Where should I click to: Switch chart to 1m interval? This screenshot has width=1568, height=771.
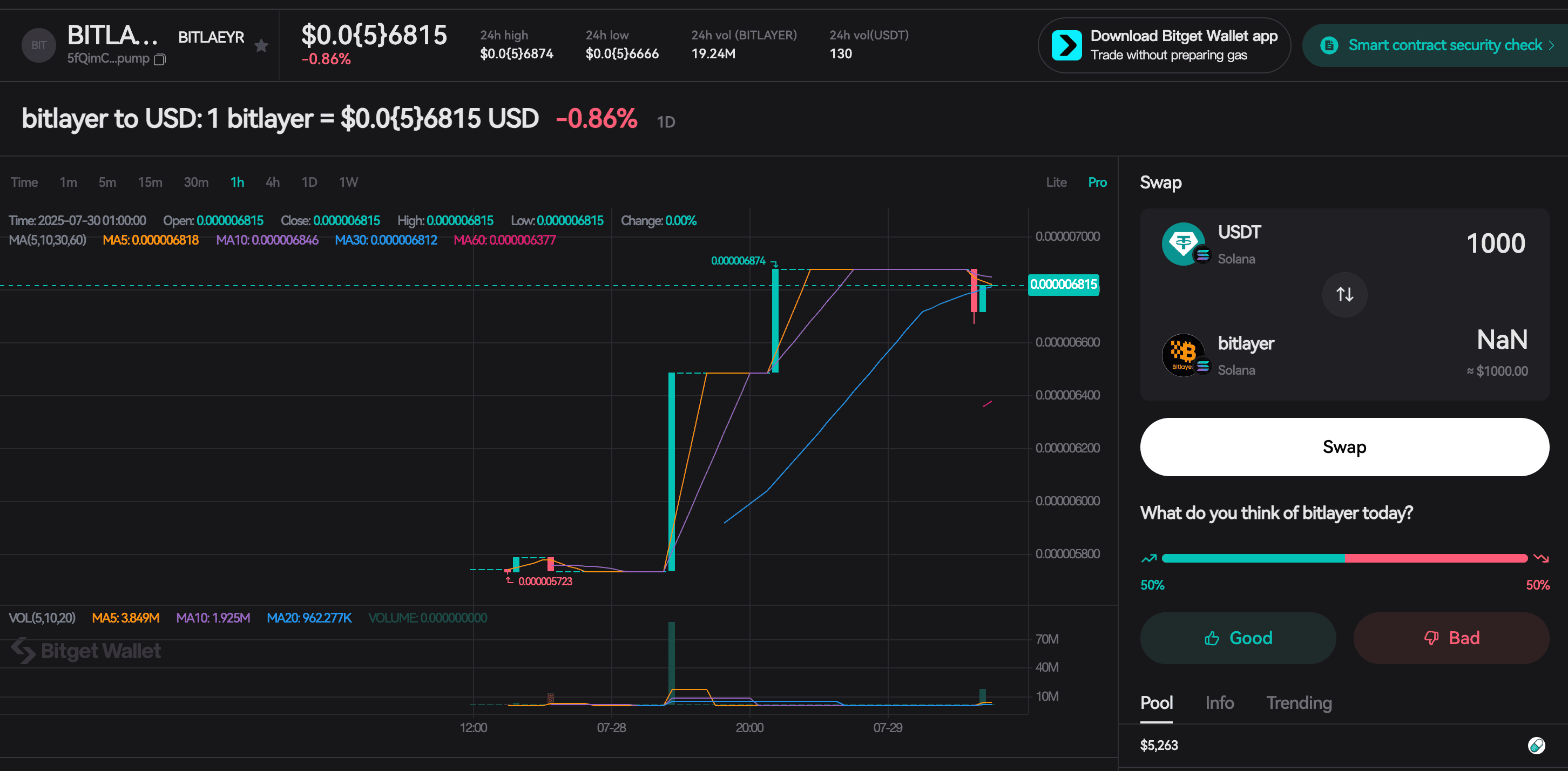[x=68, y=182]
